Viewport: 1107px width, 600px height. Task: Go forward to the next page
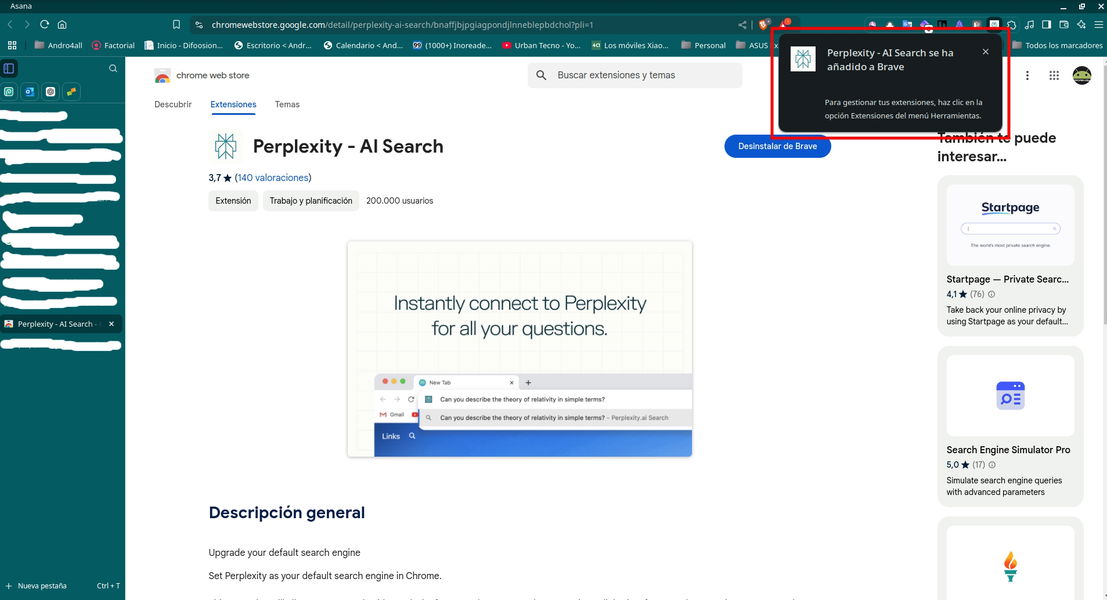pos(27,25)
